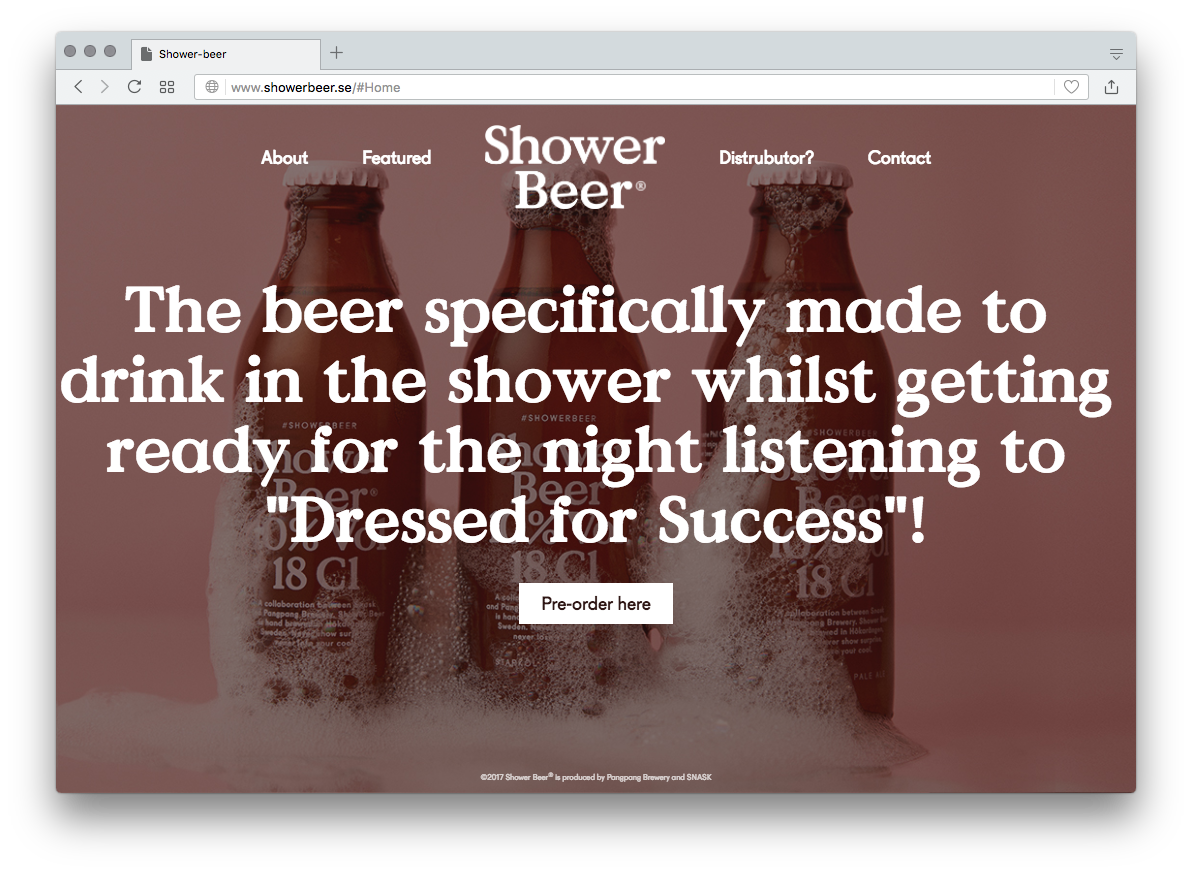Open the Distrubutor? navigation link
Image resolution: width=1192 pixels, height=873 pixels.
(766, 158)
